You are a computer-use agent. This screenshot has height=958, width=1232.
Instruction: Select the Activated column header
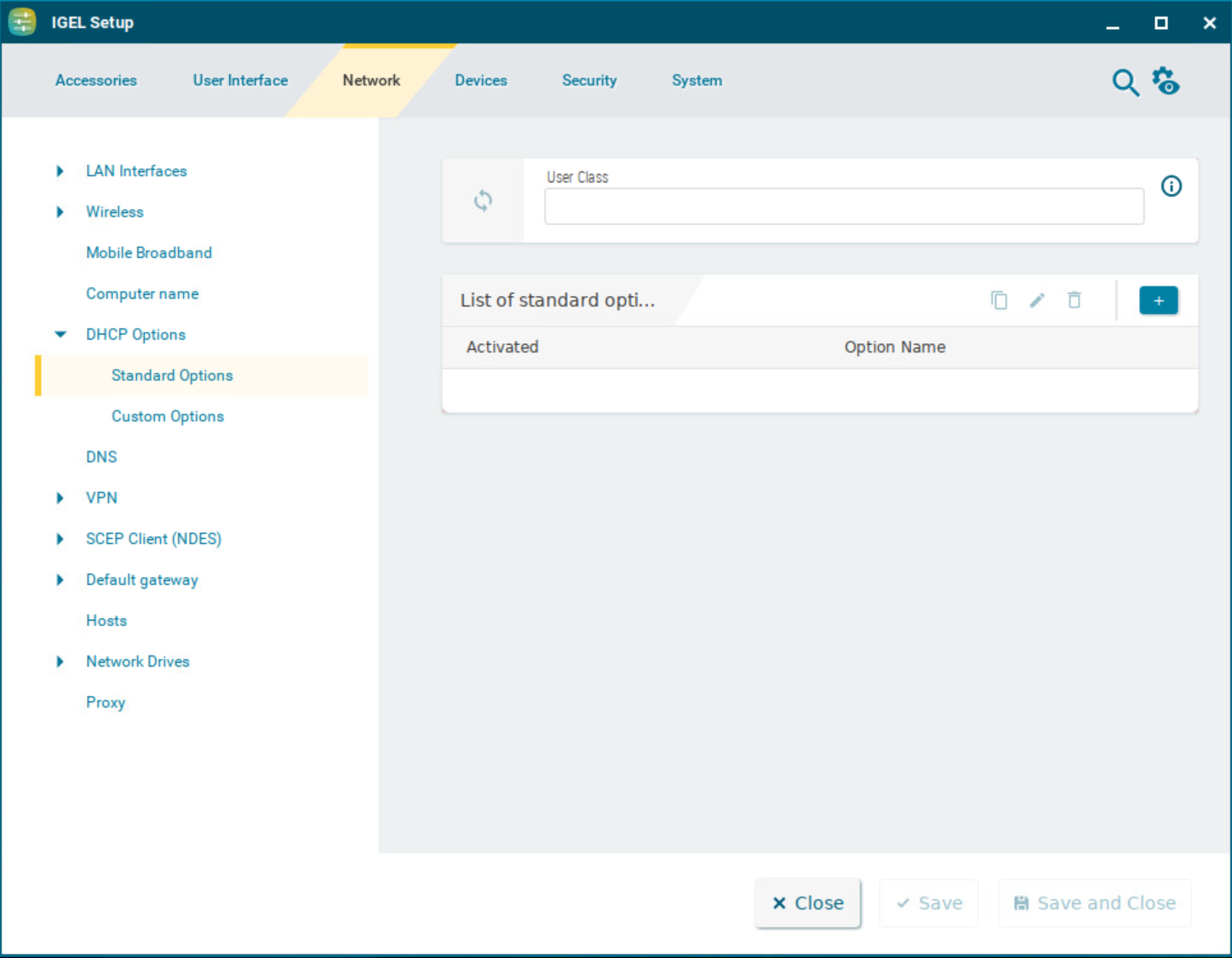502,347
